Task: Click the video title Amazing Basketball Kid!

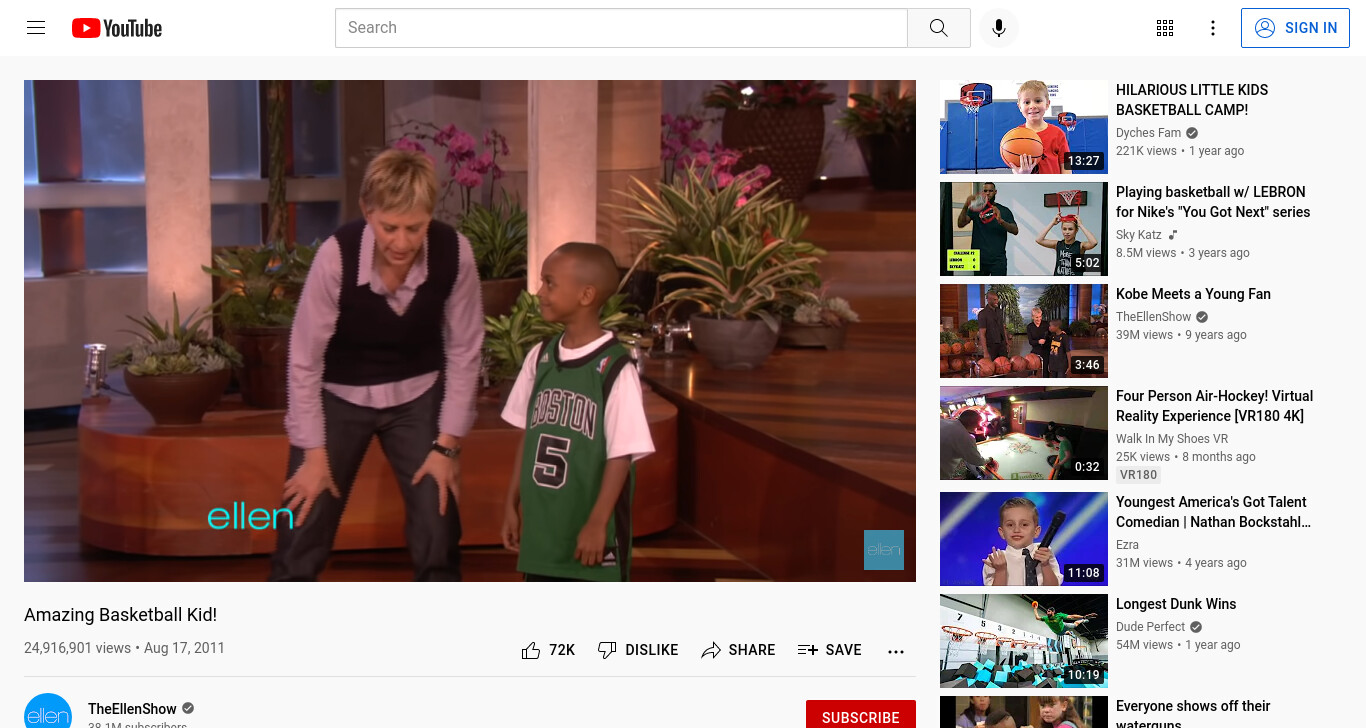Action: pyautogui.click(x=120, y=615)
